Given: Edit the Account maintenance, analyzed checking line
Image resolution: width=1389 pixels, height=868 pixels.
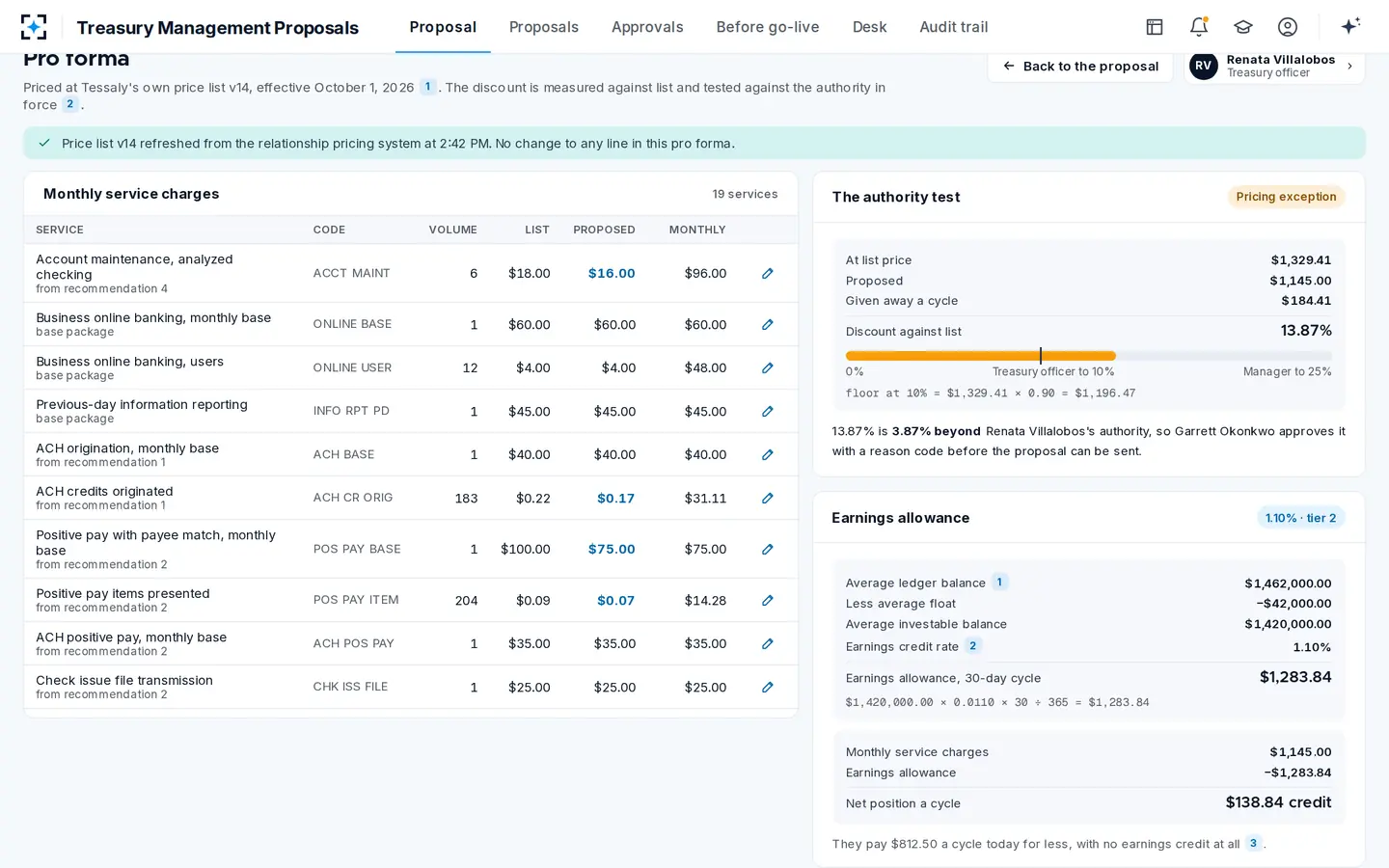Looking at the screenshot, I should (x=768, y=274).
